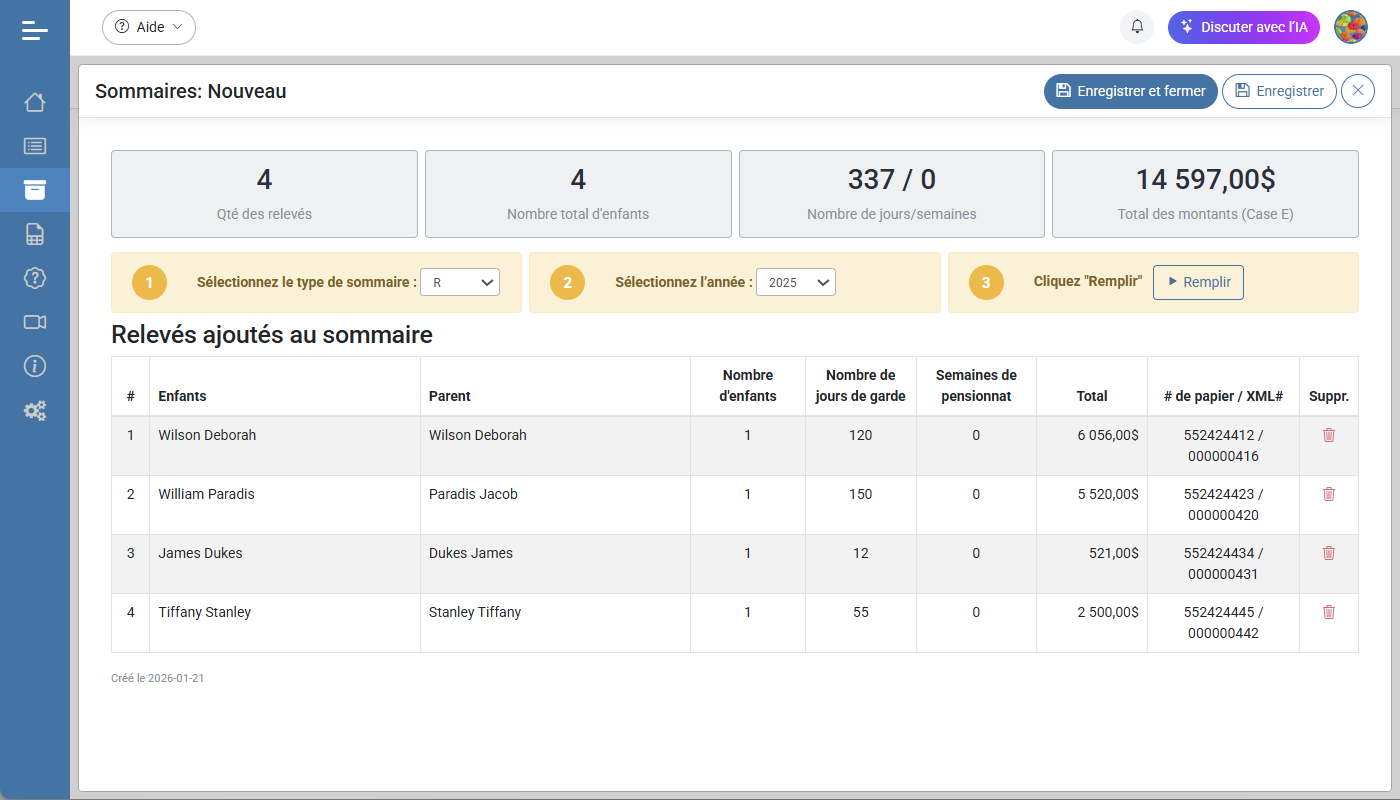Delete the Wilson Deborah row via trash icon
Viewport: 1400px width, 800px height.
(x=1329, y=435)
